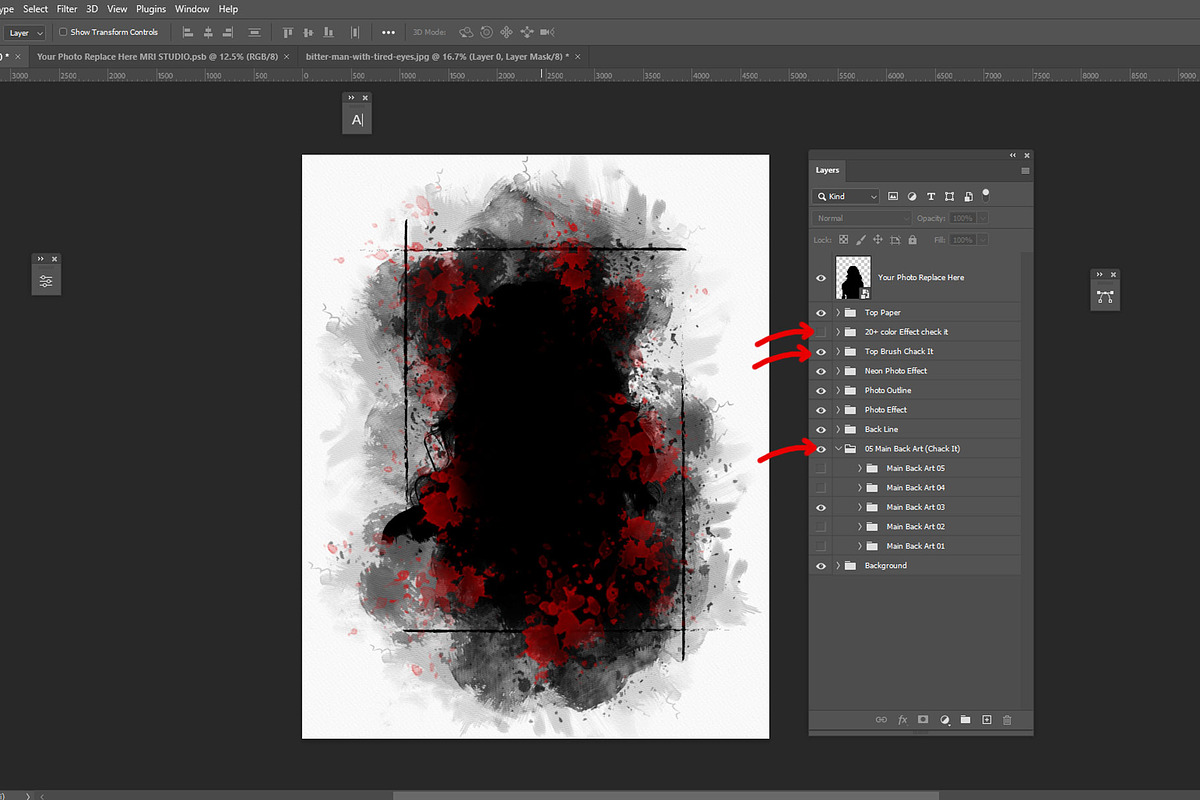Enable Show Transform Controls checkbox
Image resolution: width=1200 pixels, height=800 pixels.
pos(64,32)
